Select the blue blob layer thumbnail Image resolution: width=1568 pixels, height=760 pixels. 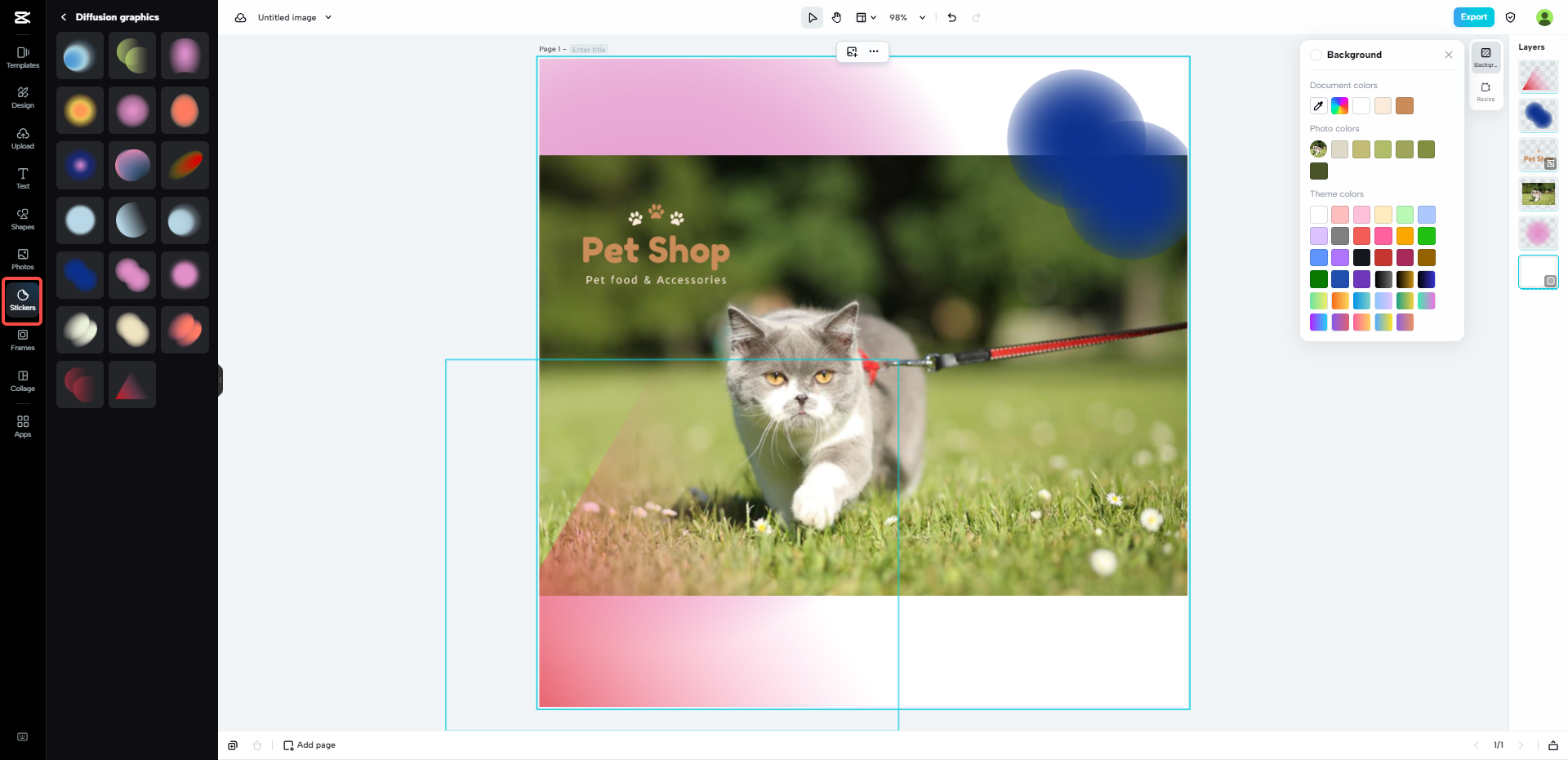coord(1539,116)
